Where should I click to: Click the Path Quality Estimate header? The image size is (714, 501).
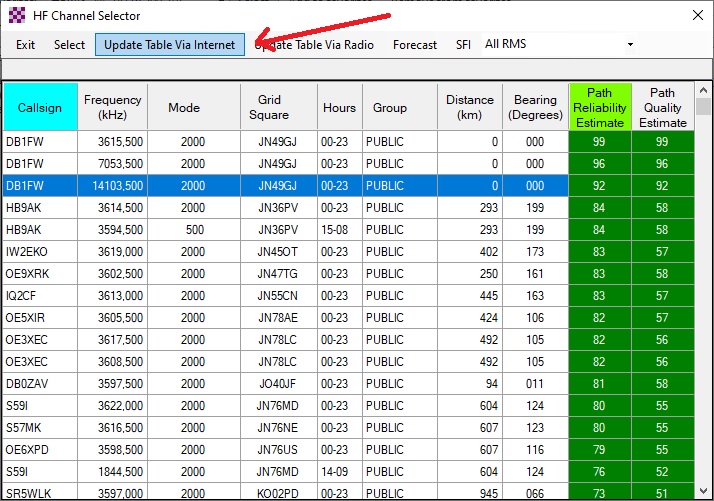pyautogui.click(x=663, y=107)
